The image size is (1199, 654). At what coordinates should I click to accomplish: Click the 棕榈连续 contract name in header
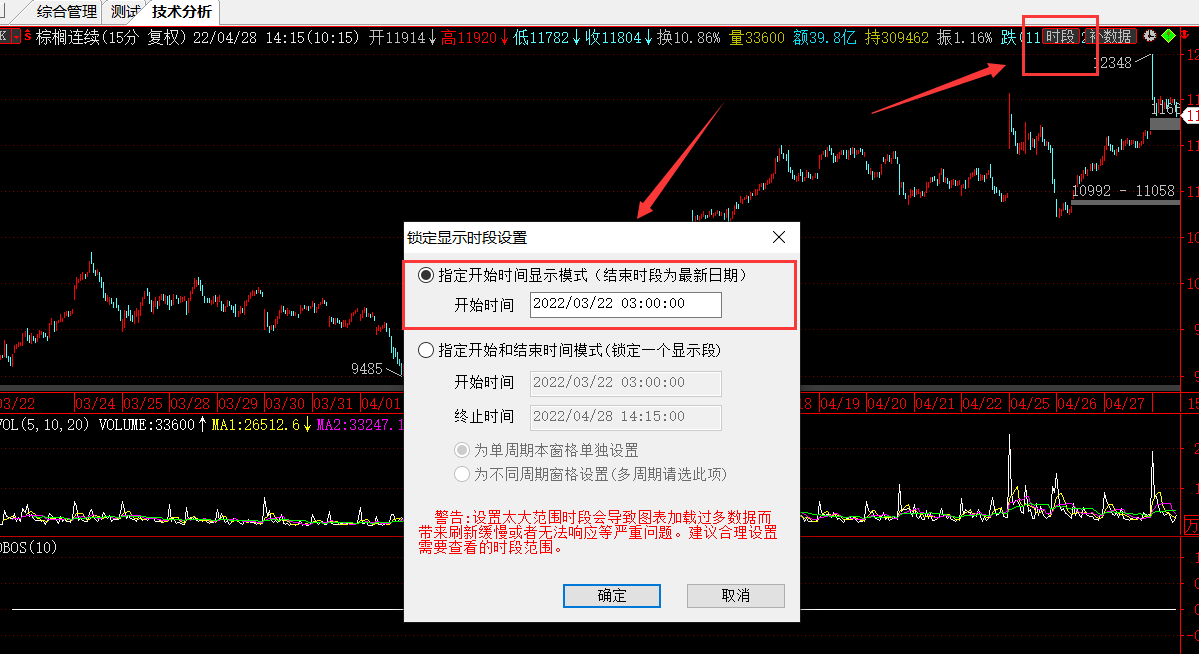pyautogui.click(x=68, y=37)
